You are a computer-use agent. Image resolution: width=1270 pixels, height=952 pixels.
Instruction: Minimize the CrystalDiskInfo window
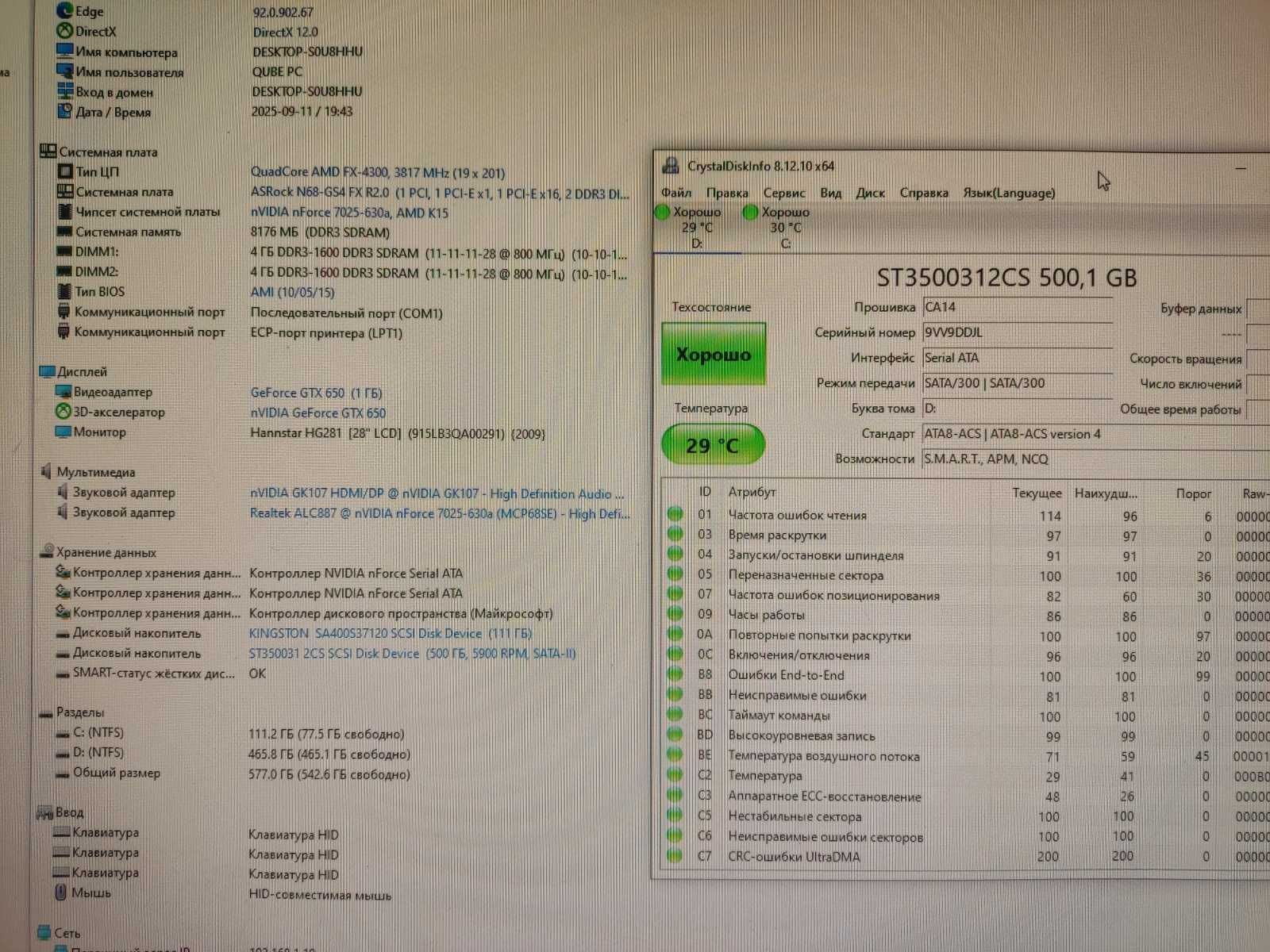1241,167
